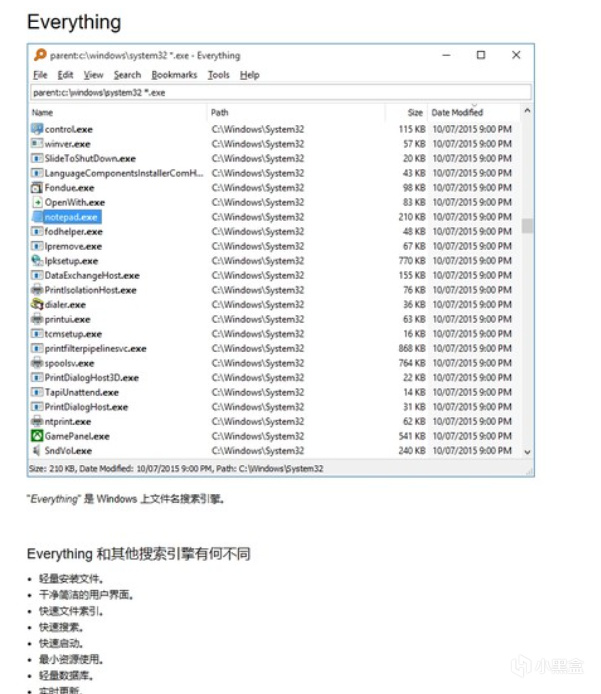Select the SndVol.exe file name
The width and height of the screenshot is (601, 694).
(68, 451)
